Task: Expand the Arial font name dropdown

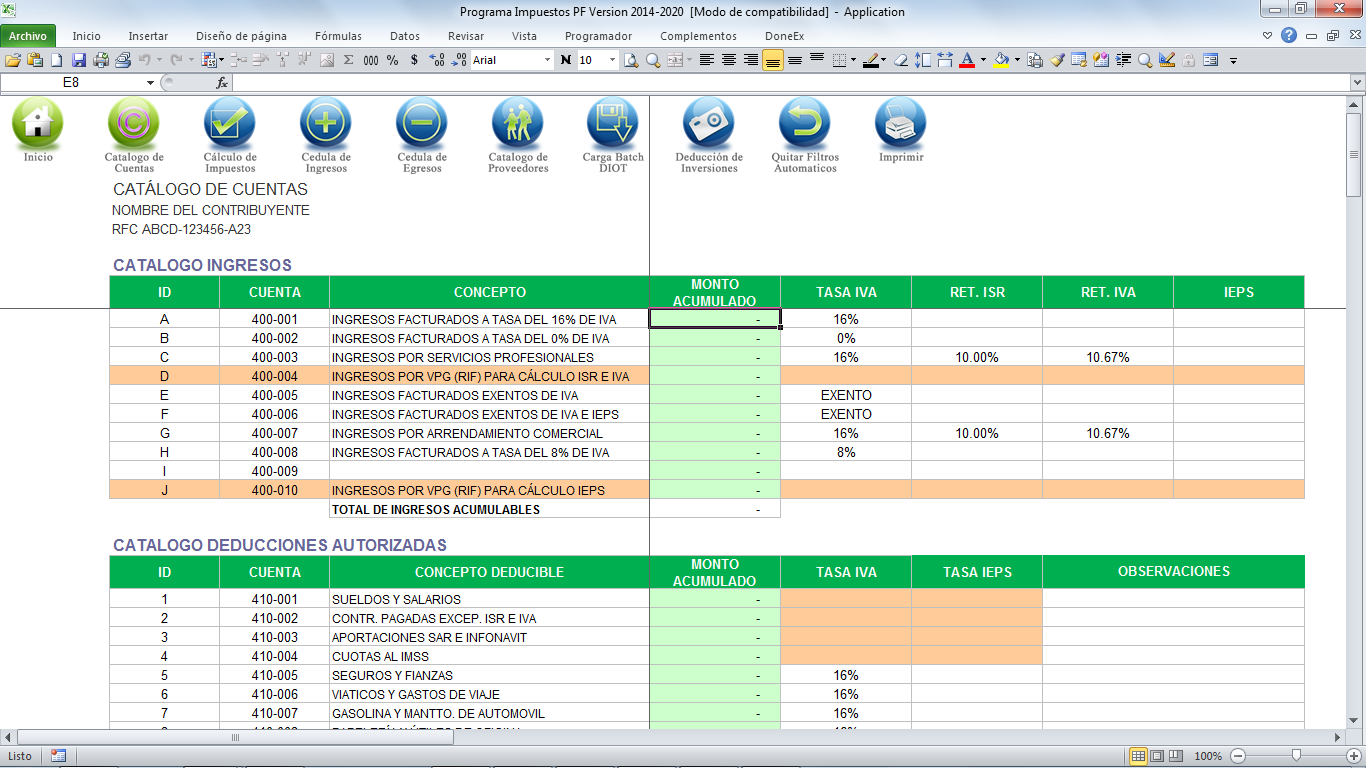Action: tap(547, 60)
